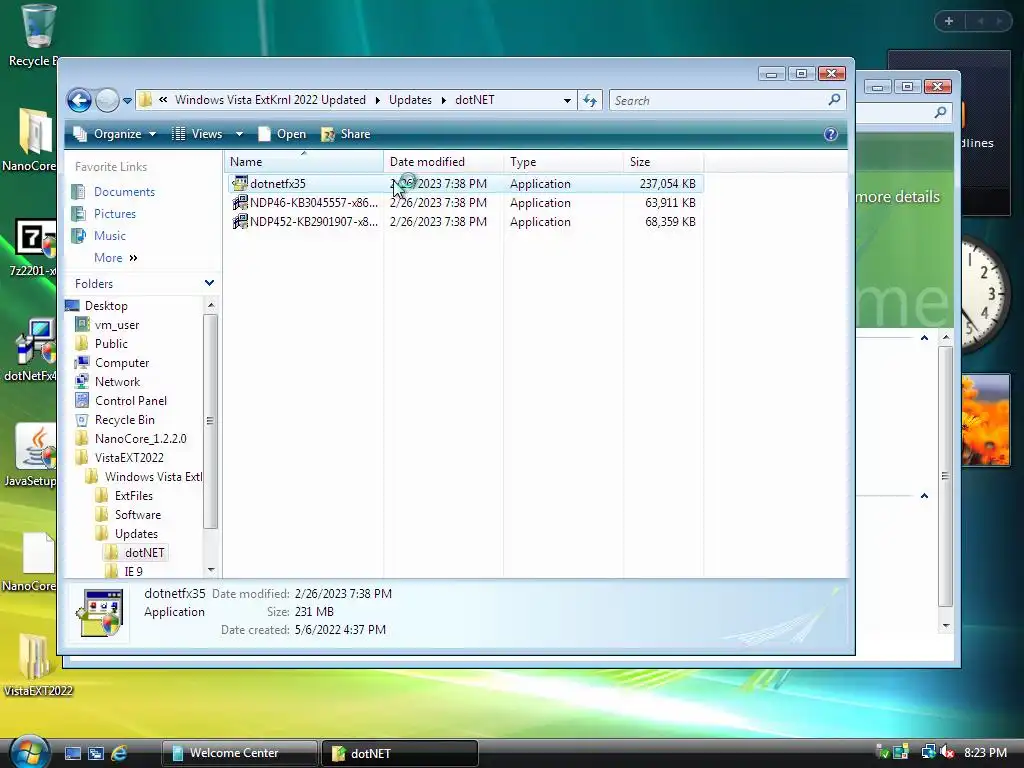The height and width of the screenshot is (768, 1024).
Task: Click the Windows Start orb
Action: click(29, 752)
